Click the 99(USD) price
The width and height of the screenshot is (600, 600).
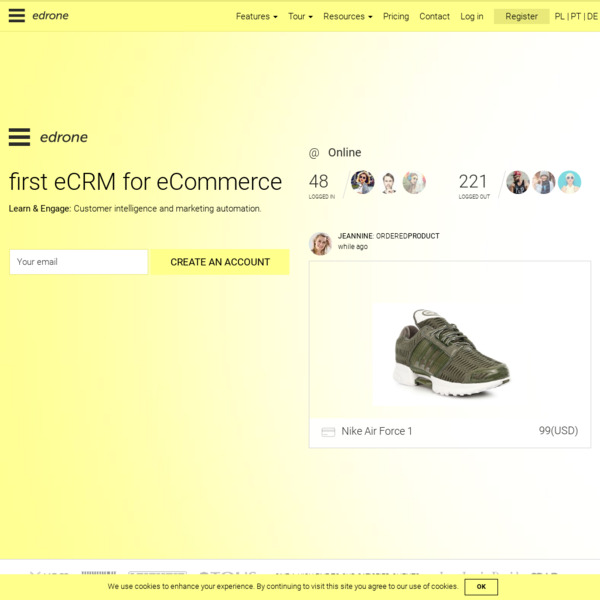pos(558,431)
